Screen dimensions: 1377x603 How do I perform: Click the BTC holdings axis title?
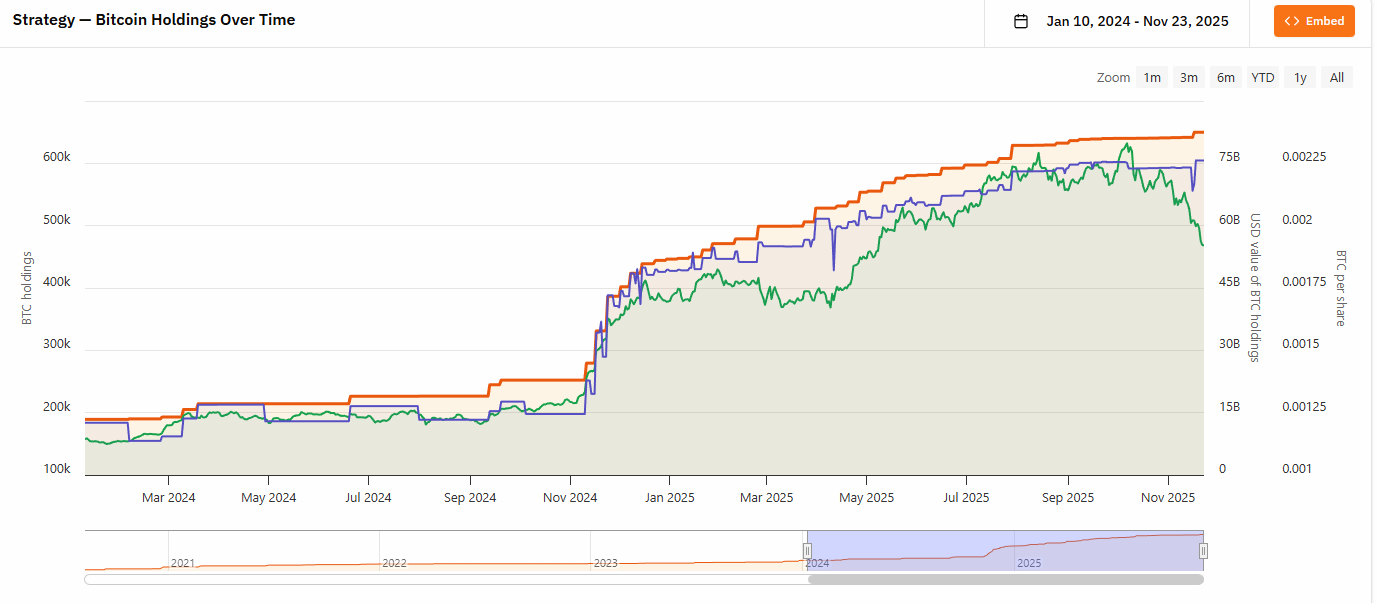pyautogui.click(x=26, y=288)
